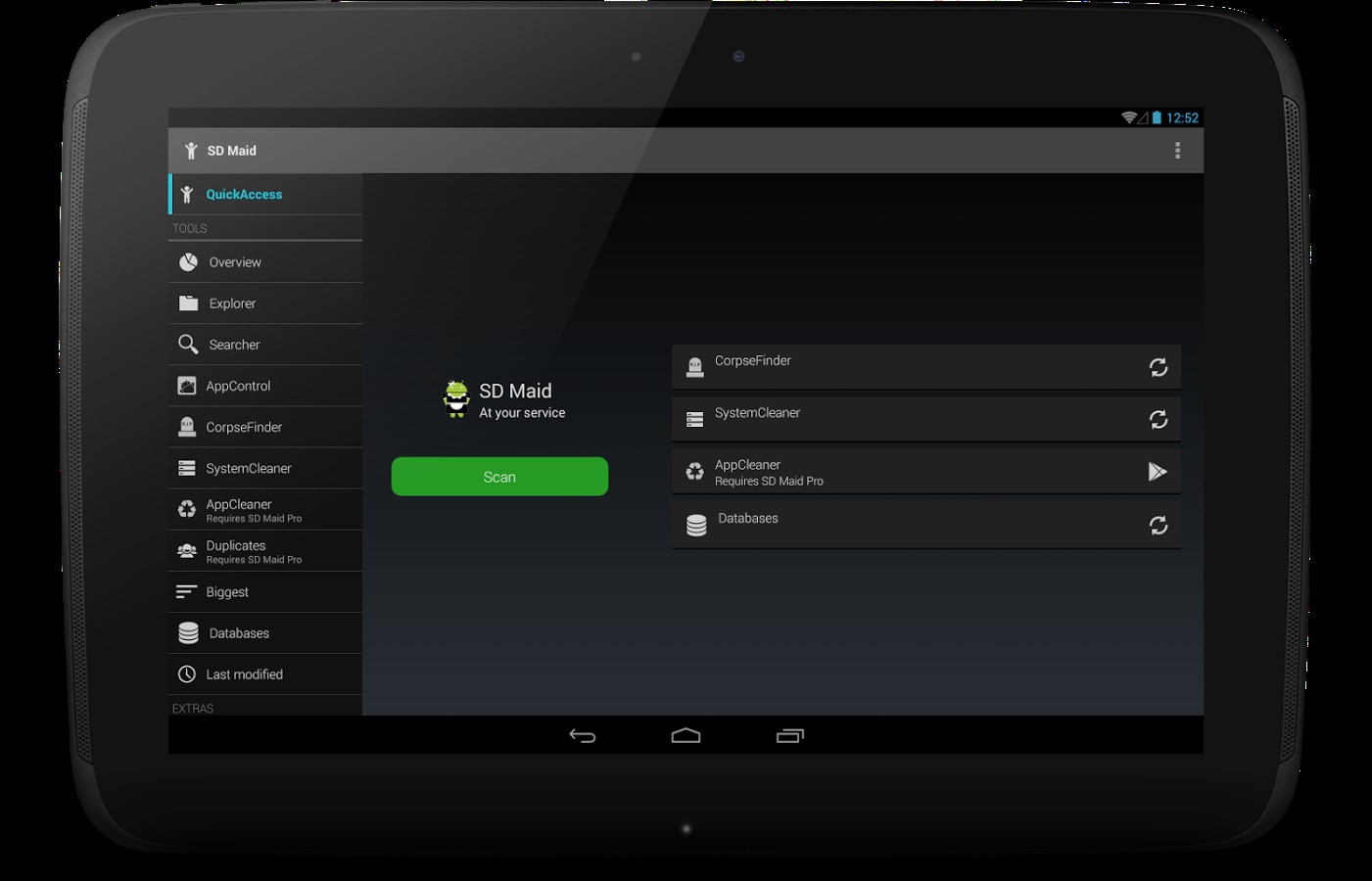Select Duplicates entry in the sidebar

(265, 551)
